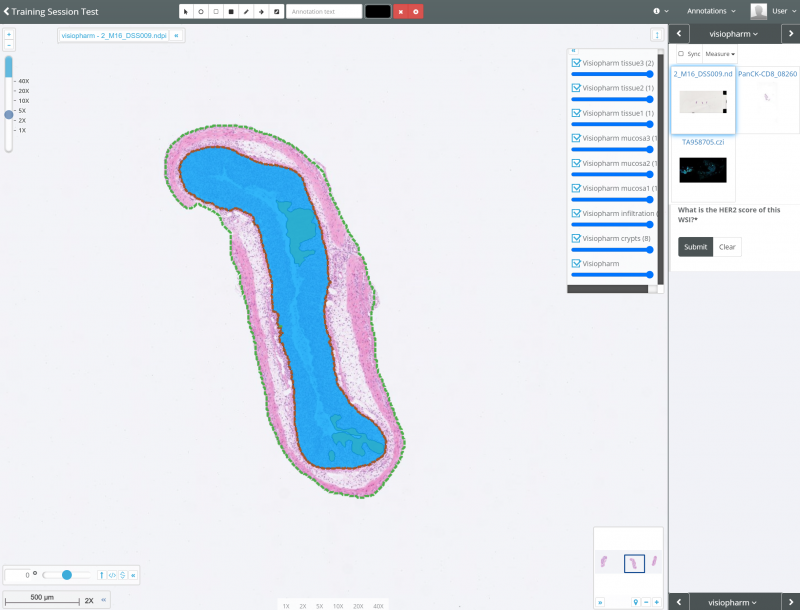Click the zoom in plus button
The height and width of the screenshot is (610, 800).
tap(9, 34)
